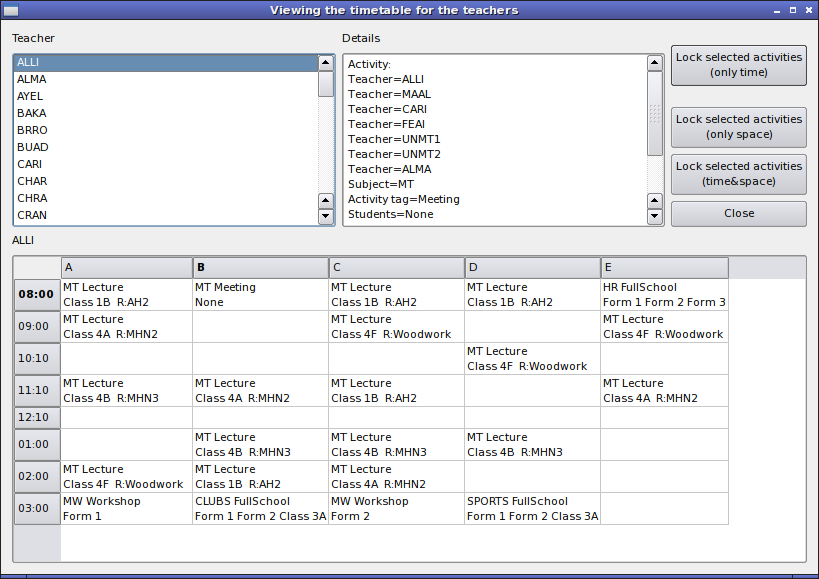
Task: Click the Details panel scrollbar thumb
Action: (655, 113)
